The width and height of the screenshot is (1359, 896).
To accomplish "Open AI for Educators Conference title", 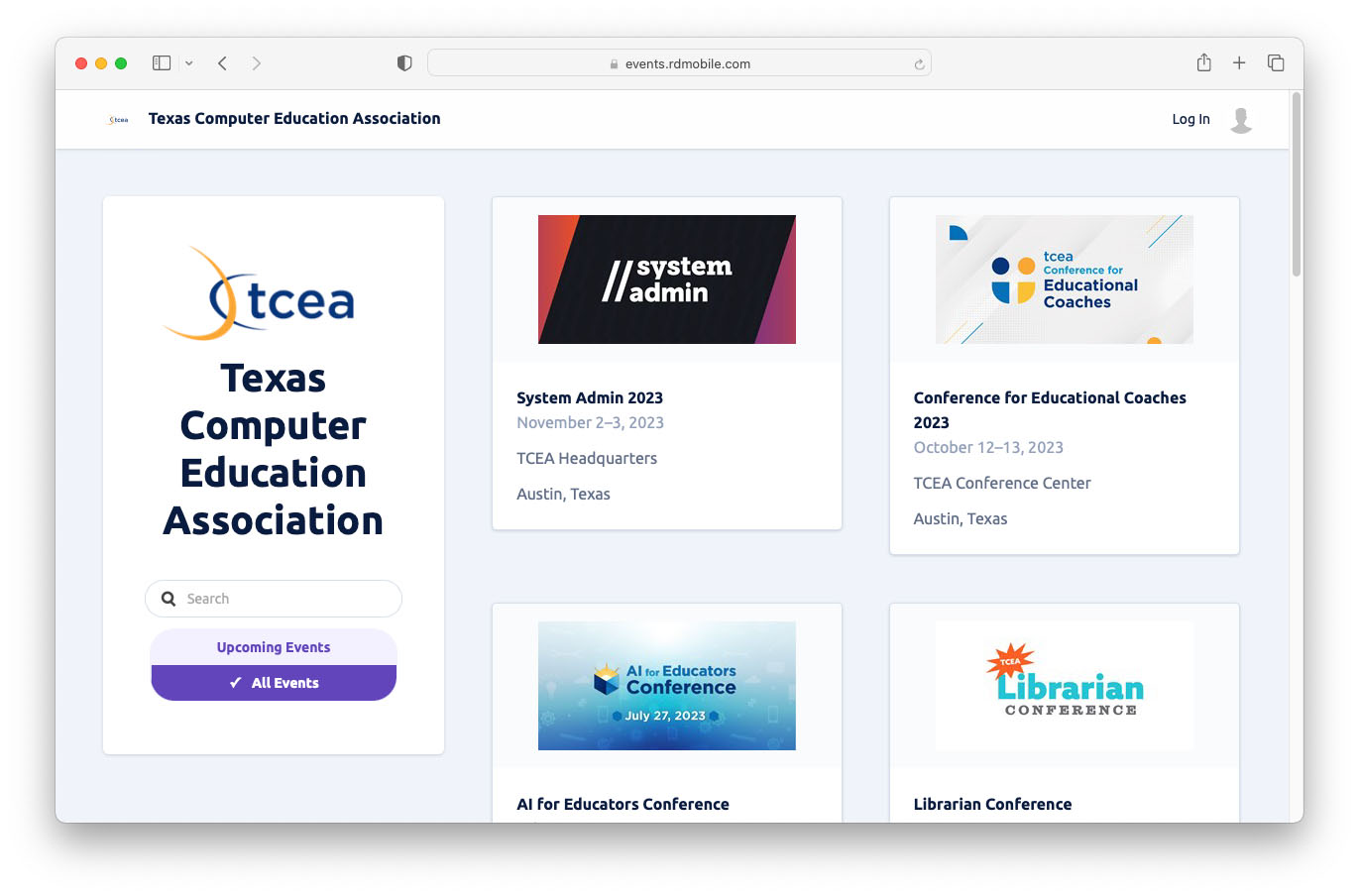I will [x=623, y=804].
